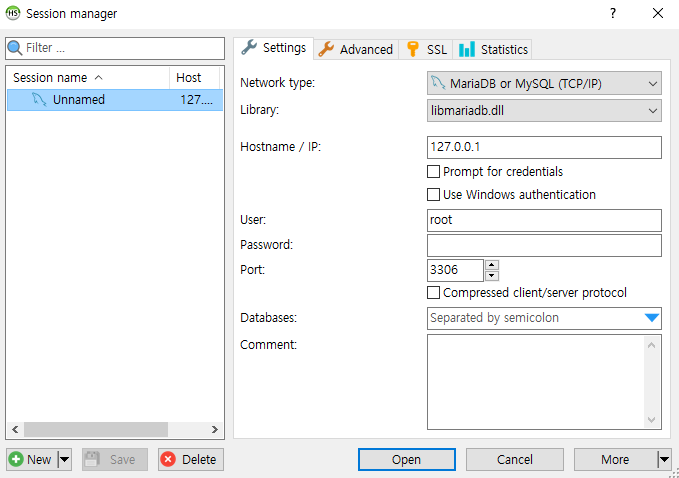
Task: Click the help question mark button
Action: click(x=613, y=13)
